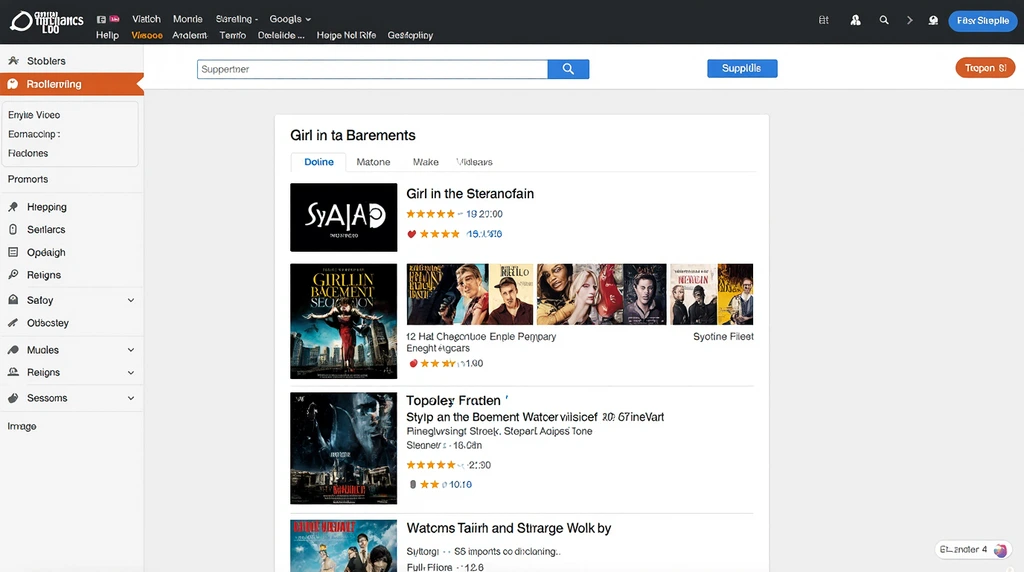Click the Reiigns key icon
This screenshot has width=1024, height=572.
tap(13, 275)
